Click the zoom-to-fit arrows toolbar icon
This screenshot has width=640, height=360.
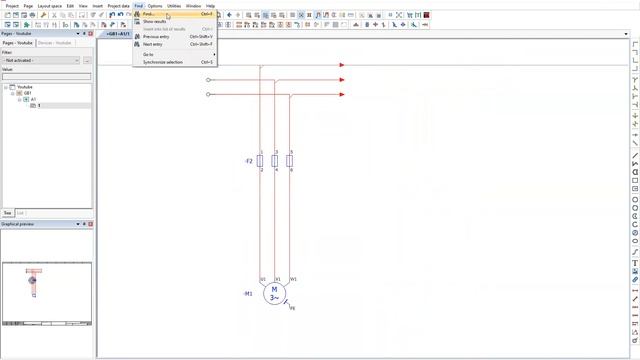(x=399, y=15)
